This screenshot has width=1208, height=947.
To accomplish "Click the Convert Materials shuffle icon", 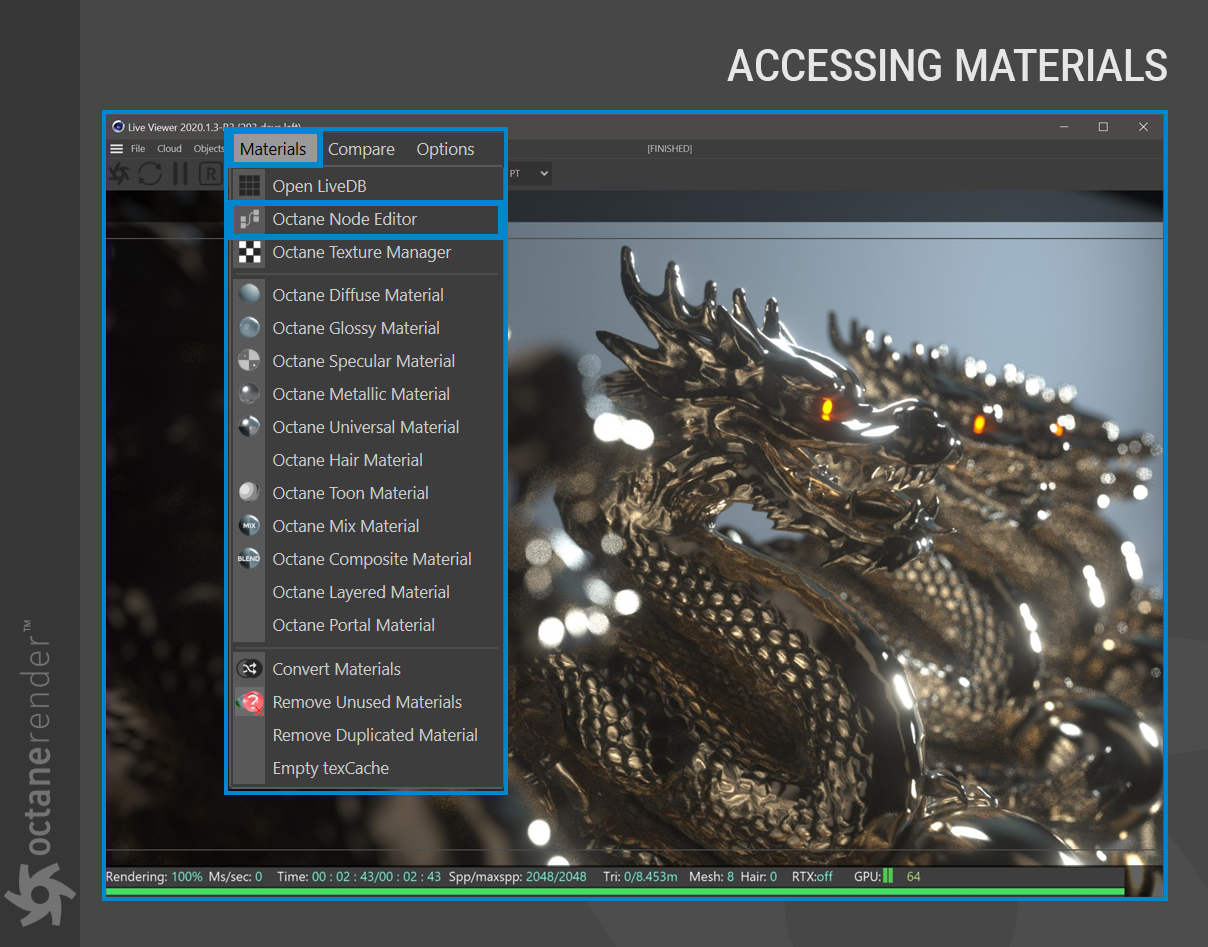I will pos(250,669).
